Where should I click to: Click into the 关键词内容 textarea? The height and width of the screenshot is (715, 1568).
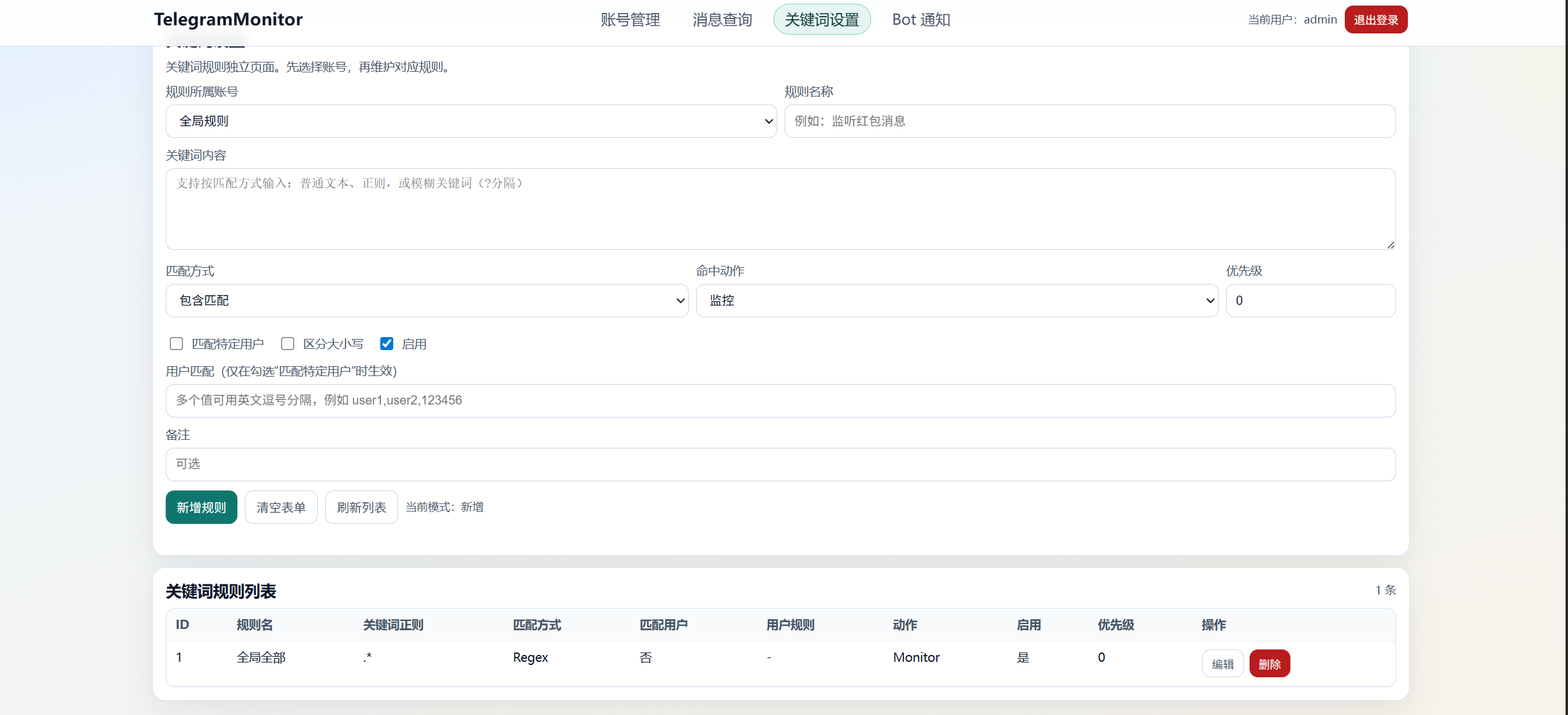point(780,209)
